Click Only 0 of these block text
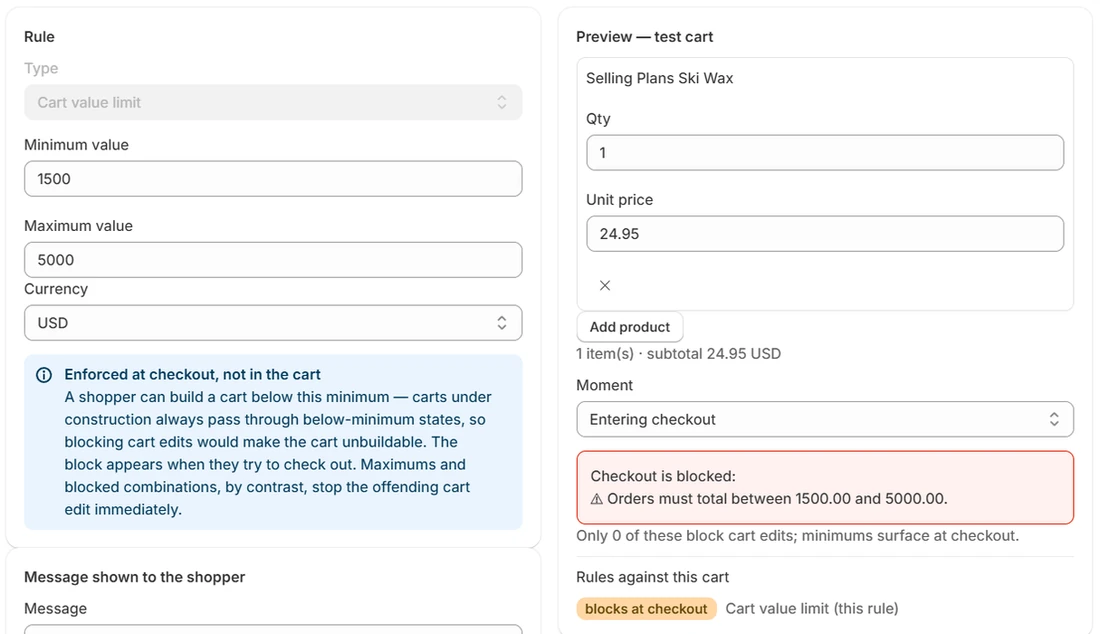 click(x=798, y=536)
